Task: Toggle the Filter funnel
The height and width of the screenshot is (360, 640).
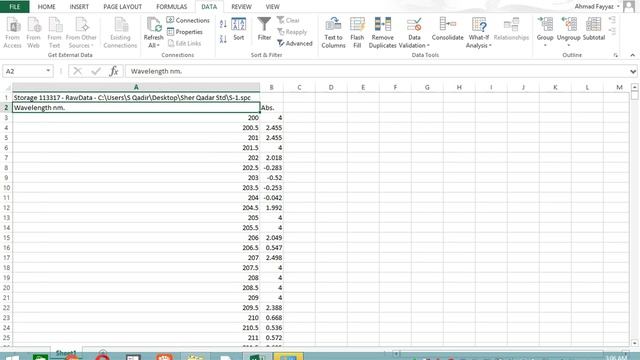Action: click(x=264, y=29)
